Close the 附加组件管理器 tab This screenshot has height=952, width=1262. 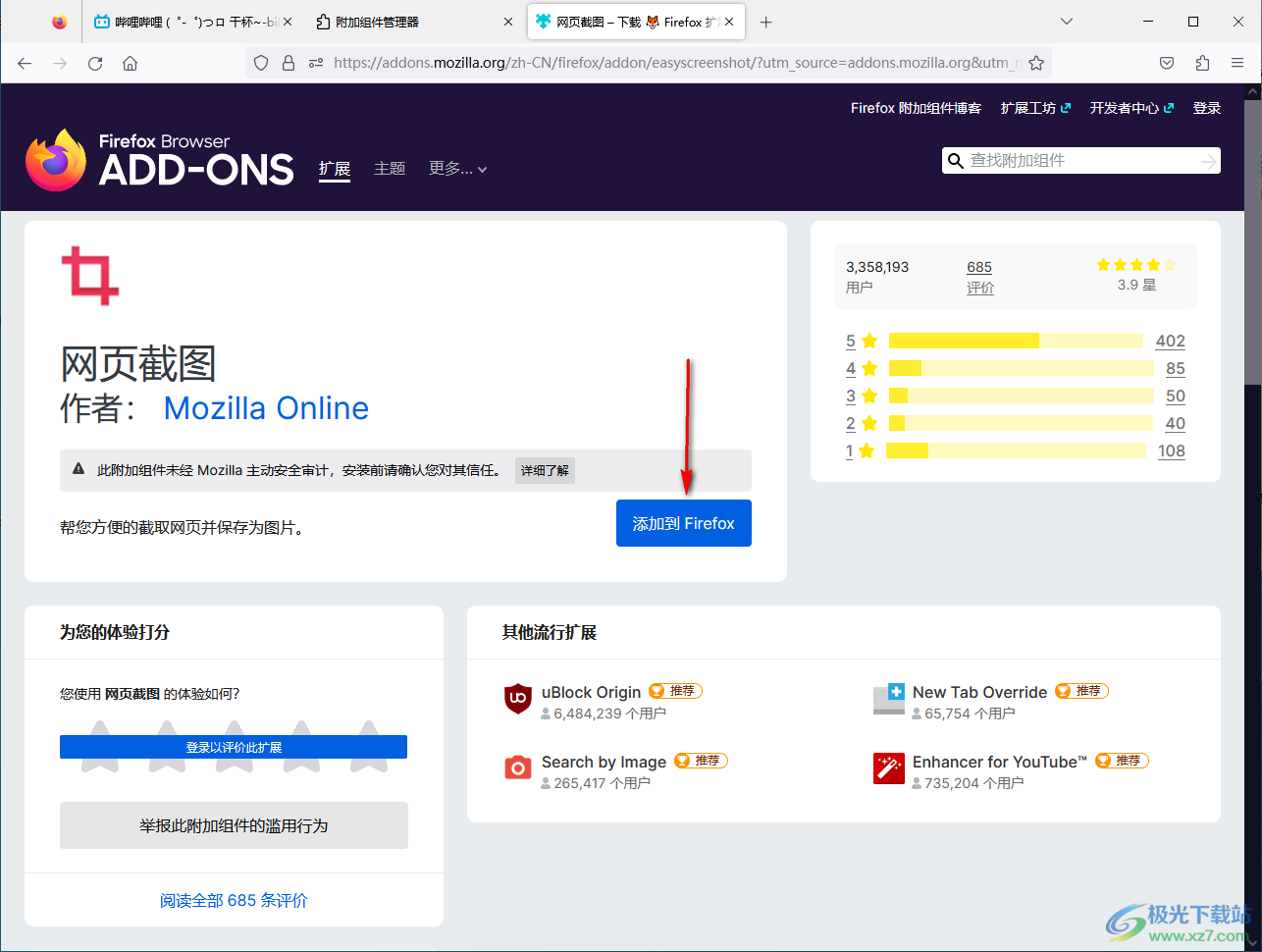coord(508,22)
